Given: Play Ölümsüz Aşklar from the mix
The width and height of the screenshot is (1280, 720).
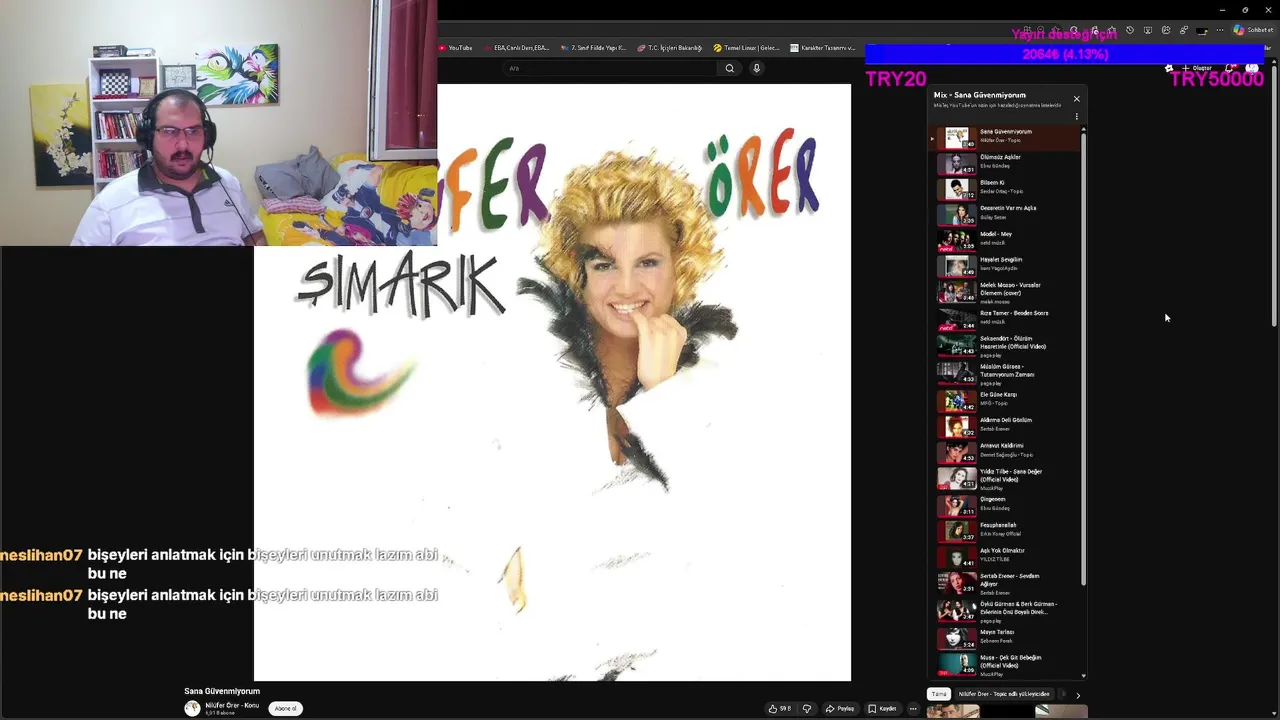Looking at the screenshot, I should pyautogui.click(x=1005, y=162).
